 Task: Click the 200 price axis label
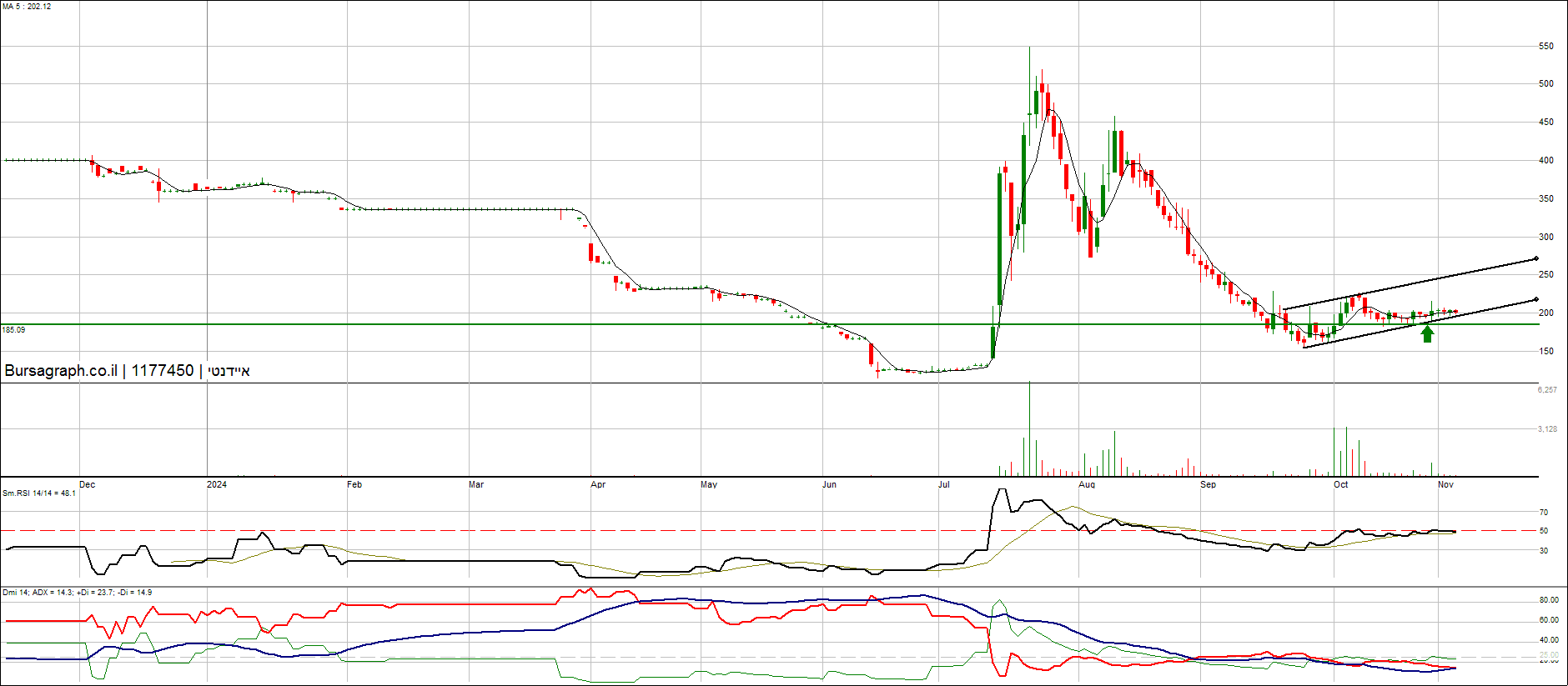(x=1546, y=313)
